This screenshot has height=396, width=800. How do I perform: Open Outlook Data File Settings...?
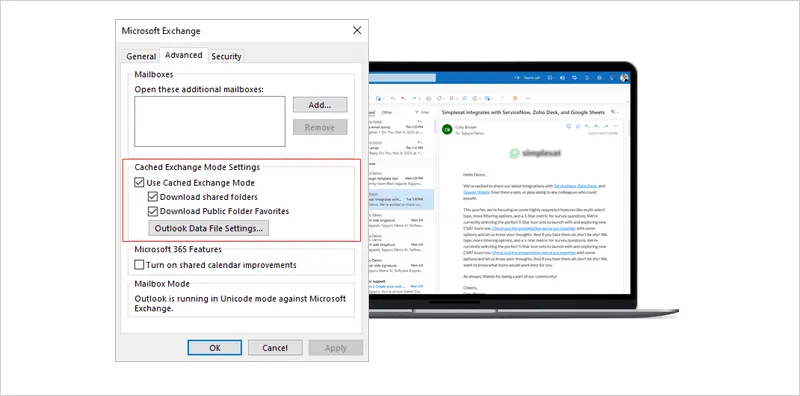pos(209,228)
